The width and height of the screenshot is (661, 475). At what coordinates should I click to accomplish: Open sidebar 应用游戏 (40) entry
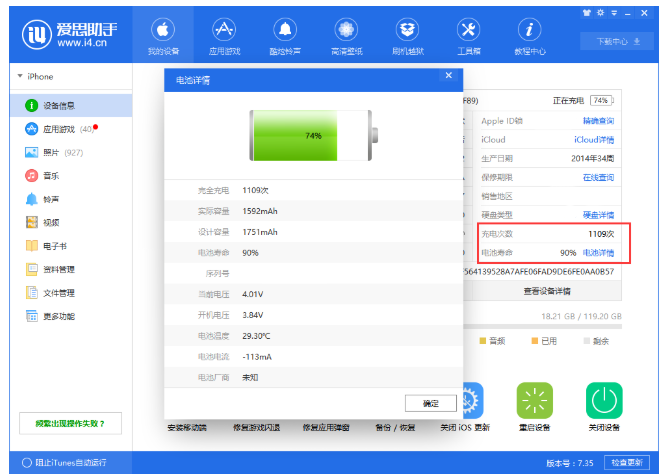71,129
